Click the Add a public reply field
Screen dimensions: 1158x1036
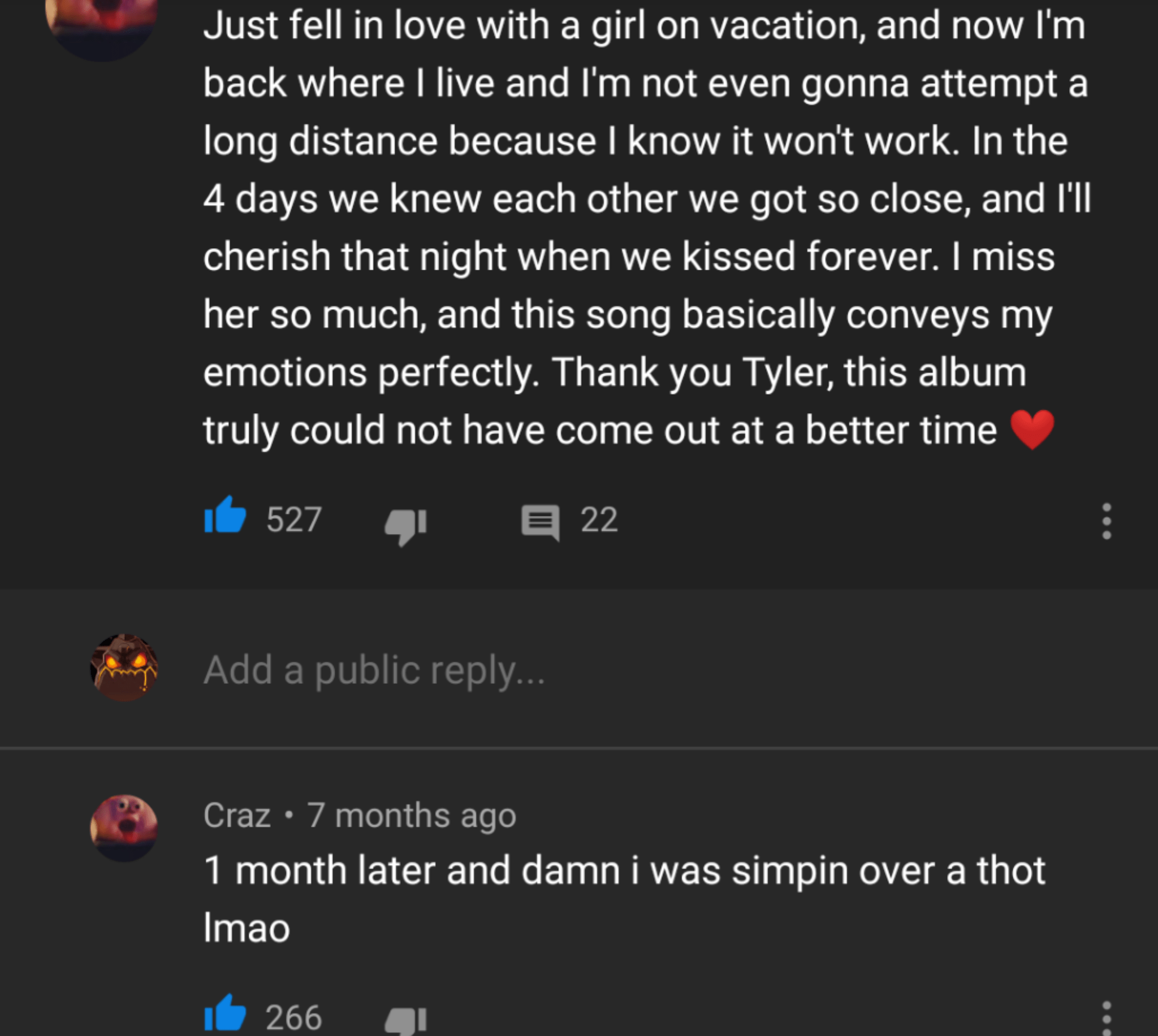point(376,670)
